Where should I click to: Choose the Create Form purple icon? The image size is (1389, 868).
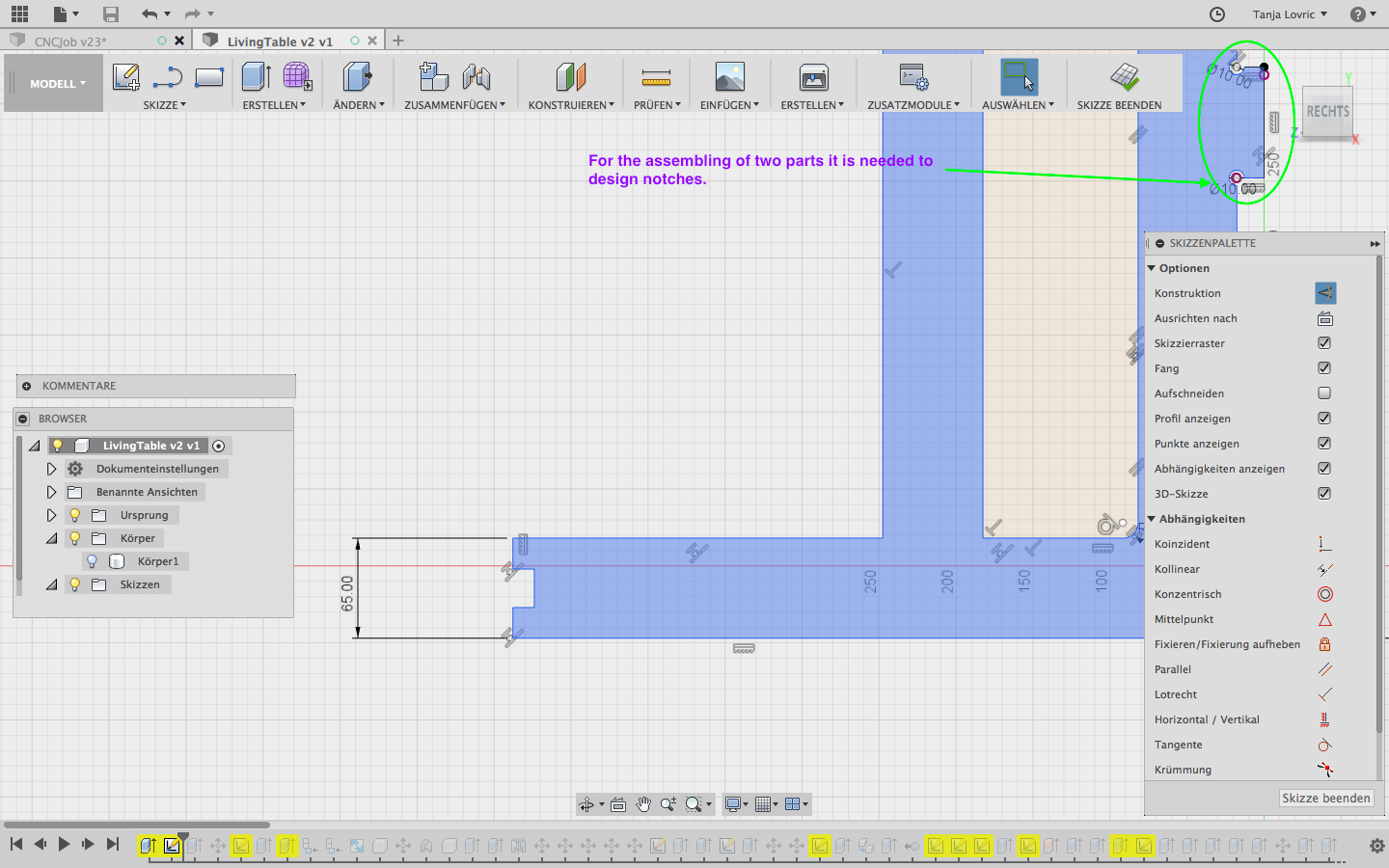(297, 77)
